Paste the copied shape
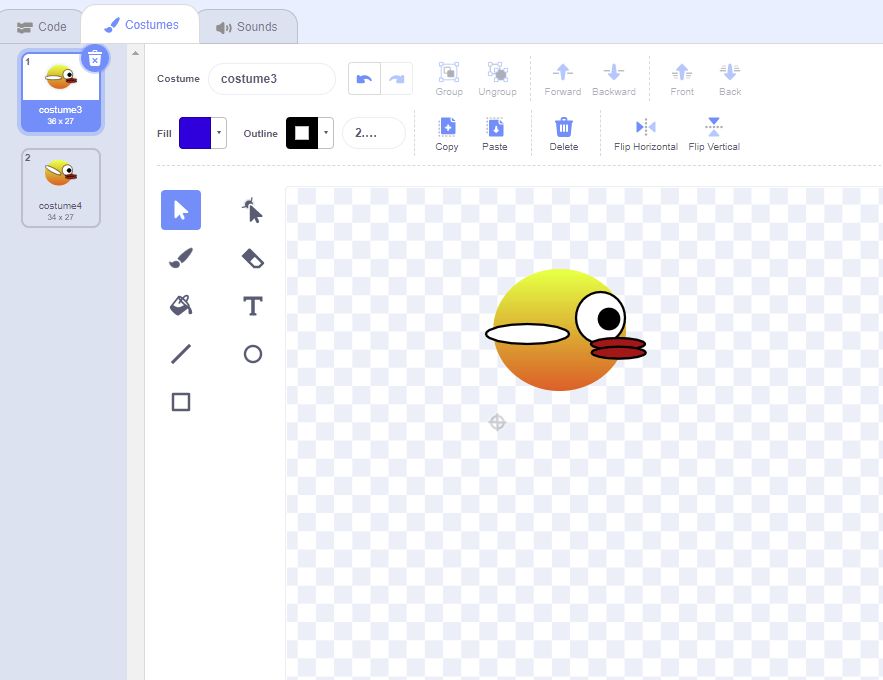 (x=495, y=134)
